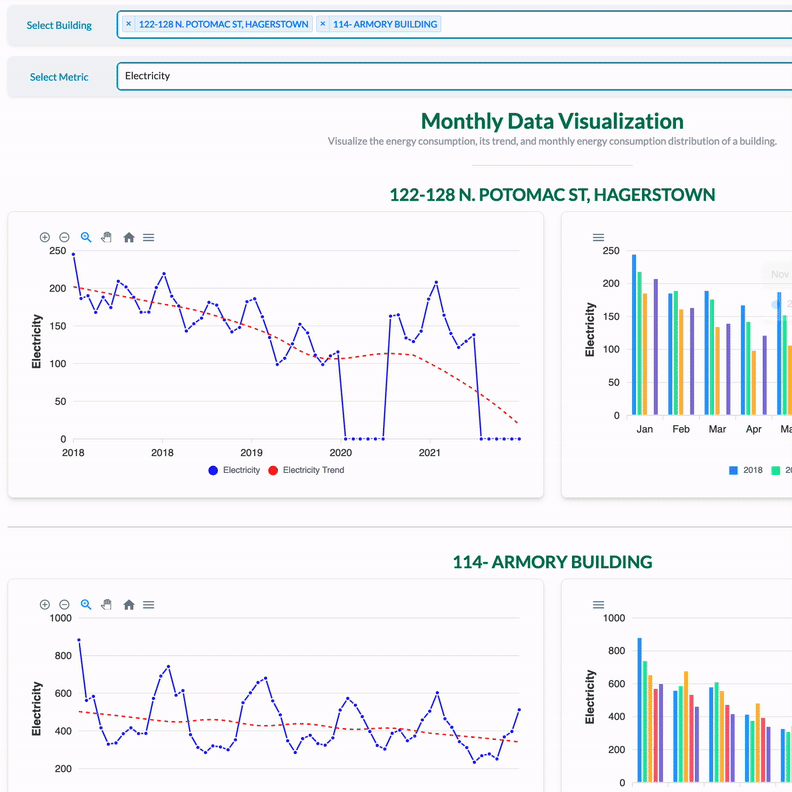Reset zoom with home icon on Potomac chart

129,237
